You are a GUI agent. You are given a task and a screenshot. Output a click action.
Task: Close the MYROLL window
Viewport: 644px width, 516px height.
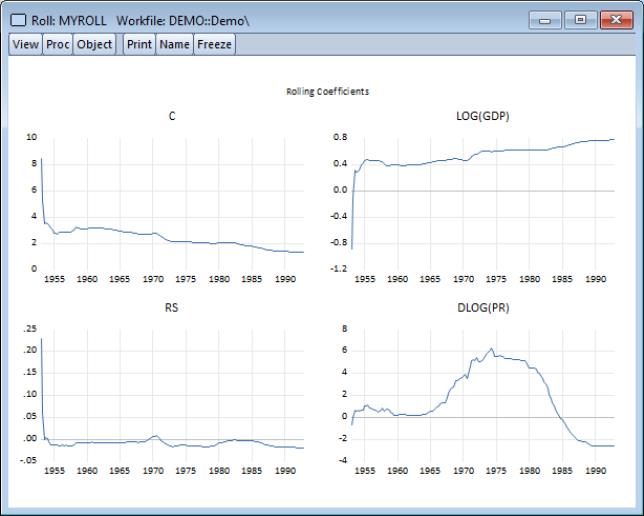[616, 19]
